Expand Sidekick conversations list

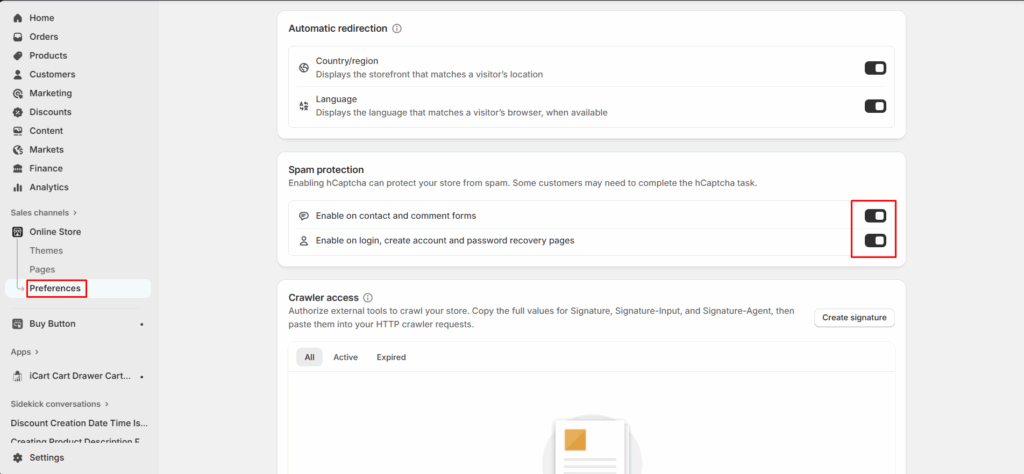[108, 404]
